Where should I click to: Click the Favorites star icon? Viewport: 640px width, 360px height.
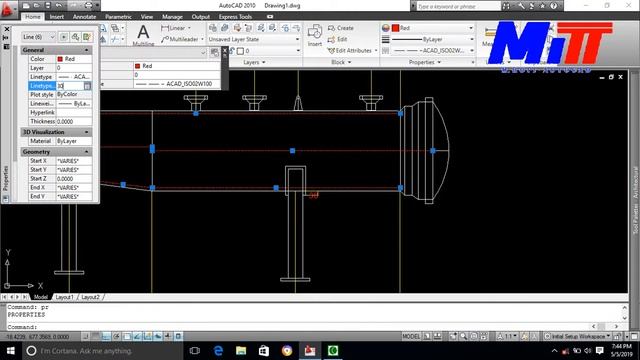coord(542,6)
